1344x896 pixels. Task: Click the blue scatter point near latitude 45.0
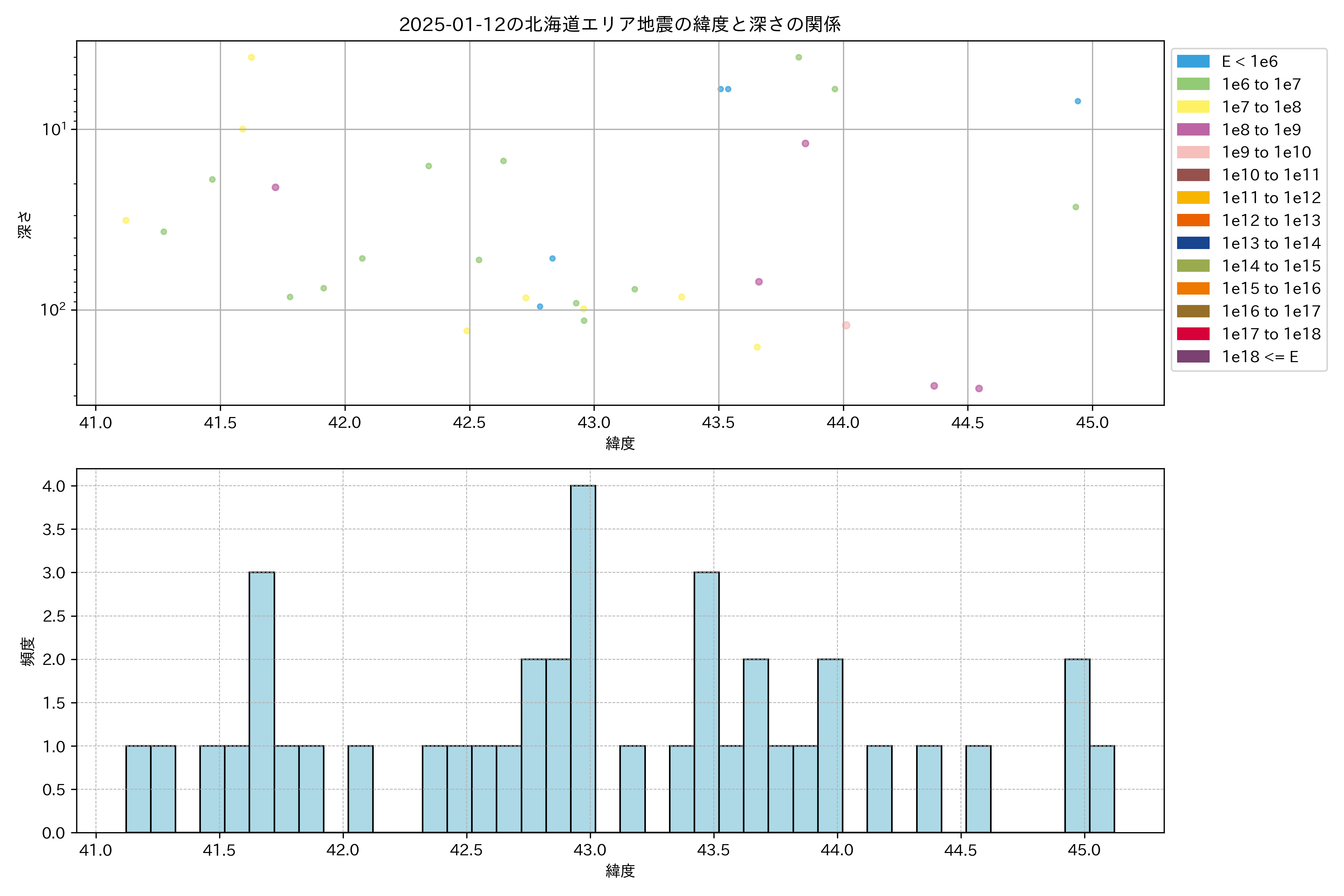tap(1078, 101)
